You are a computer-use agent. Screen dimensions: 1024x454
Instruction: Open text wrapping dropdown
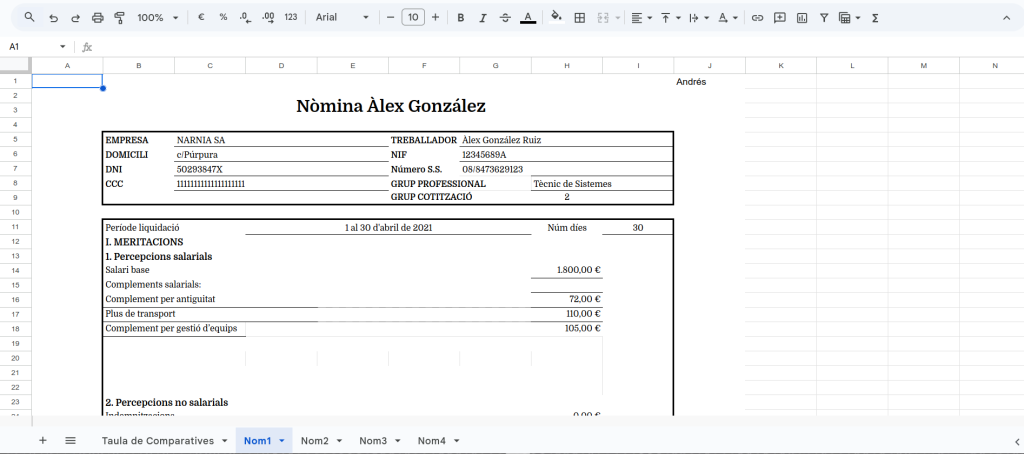point(699,18)
